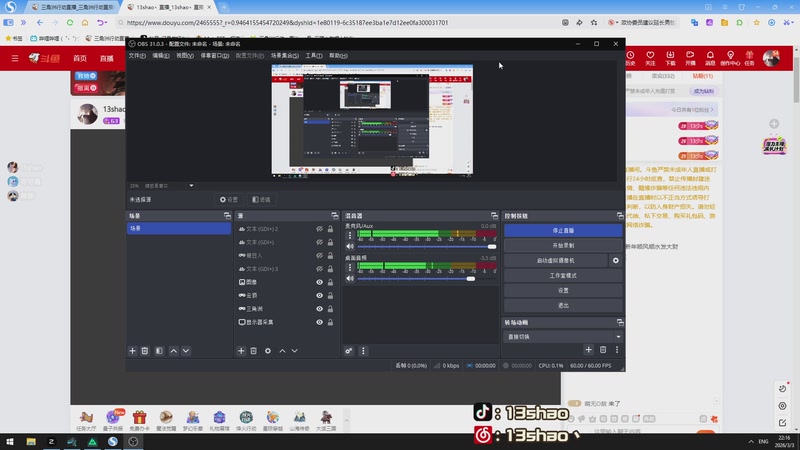Undock the Controls panel

[620, 216]
